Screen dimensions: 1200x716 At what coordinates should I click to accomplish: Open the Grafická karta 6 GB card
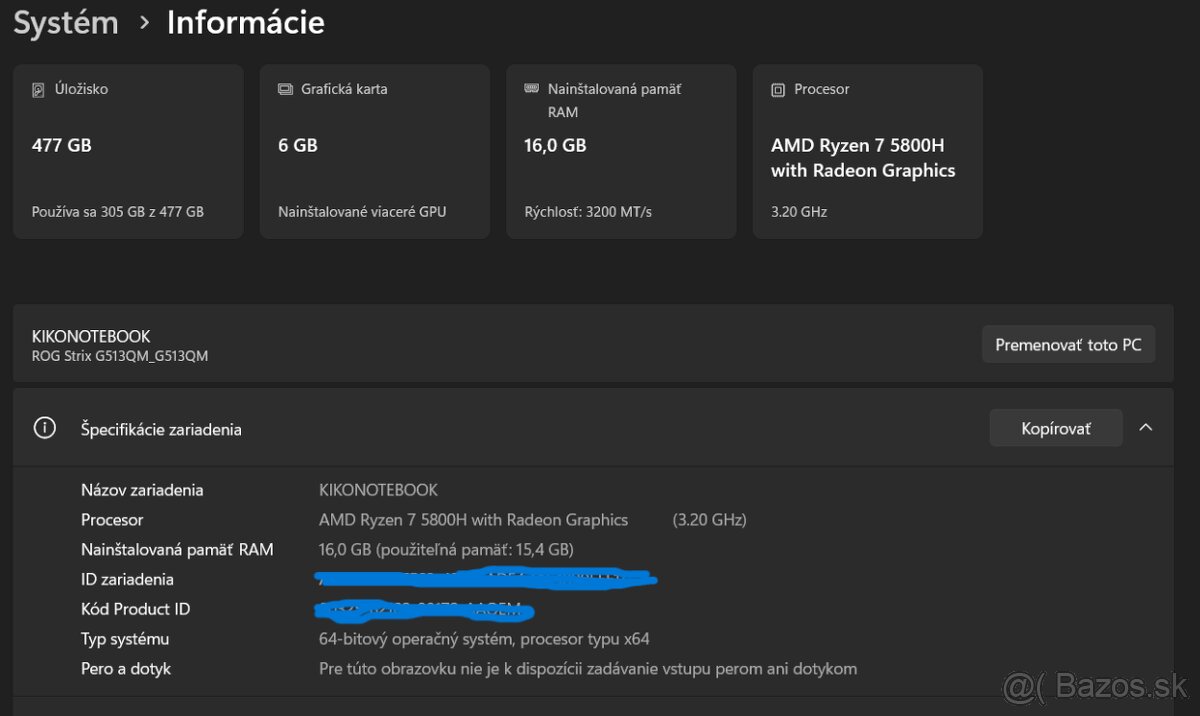click(x=374, y=152)
